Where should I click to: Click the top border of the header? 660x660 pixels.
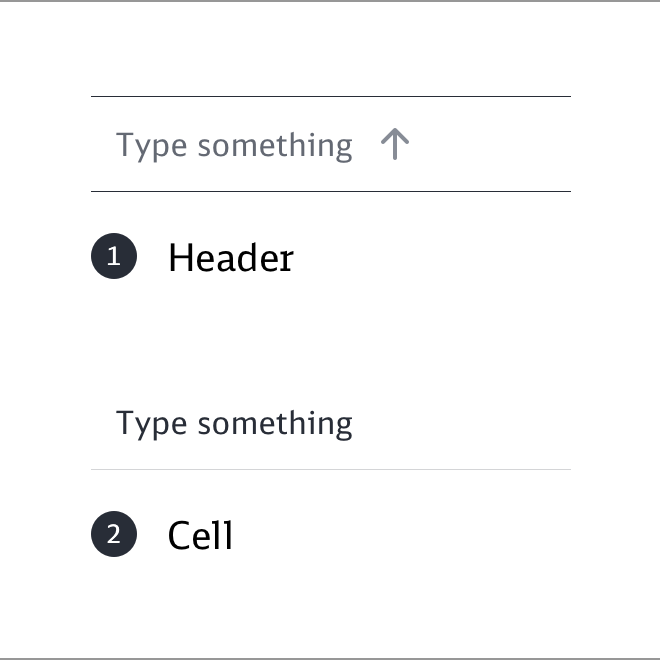pyautogui.click(x=330, y=96)
